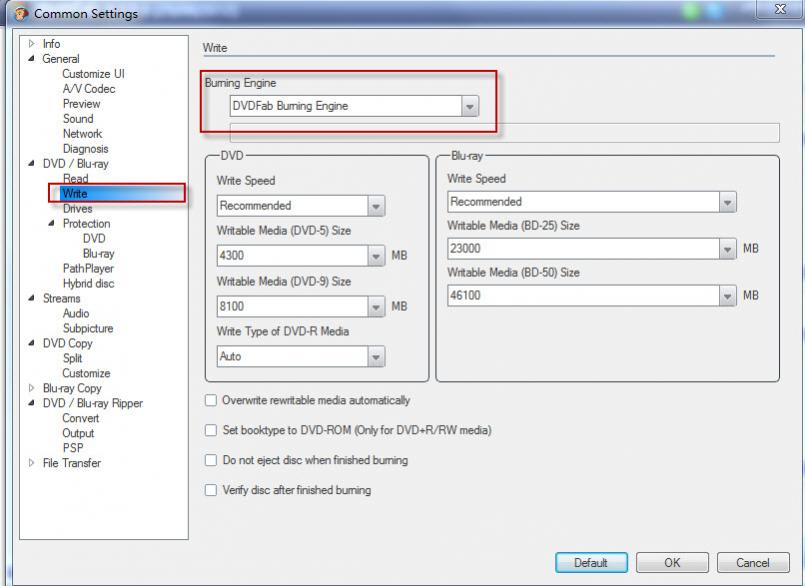The width and height of the screenshot is (805, 586).
Task: Click the empty field below Burning Engine
Action: point(504,133)
